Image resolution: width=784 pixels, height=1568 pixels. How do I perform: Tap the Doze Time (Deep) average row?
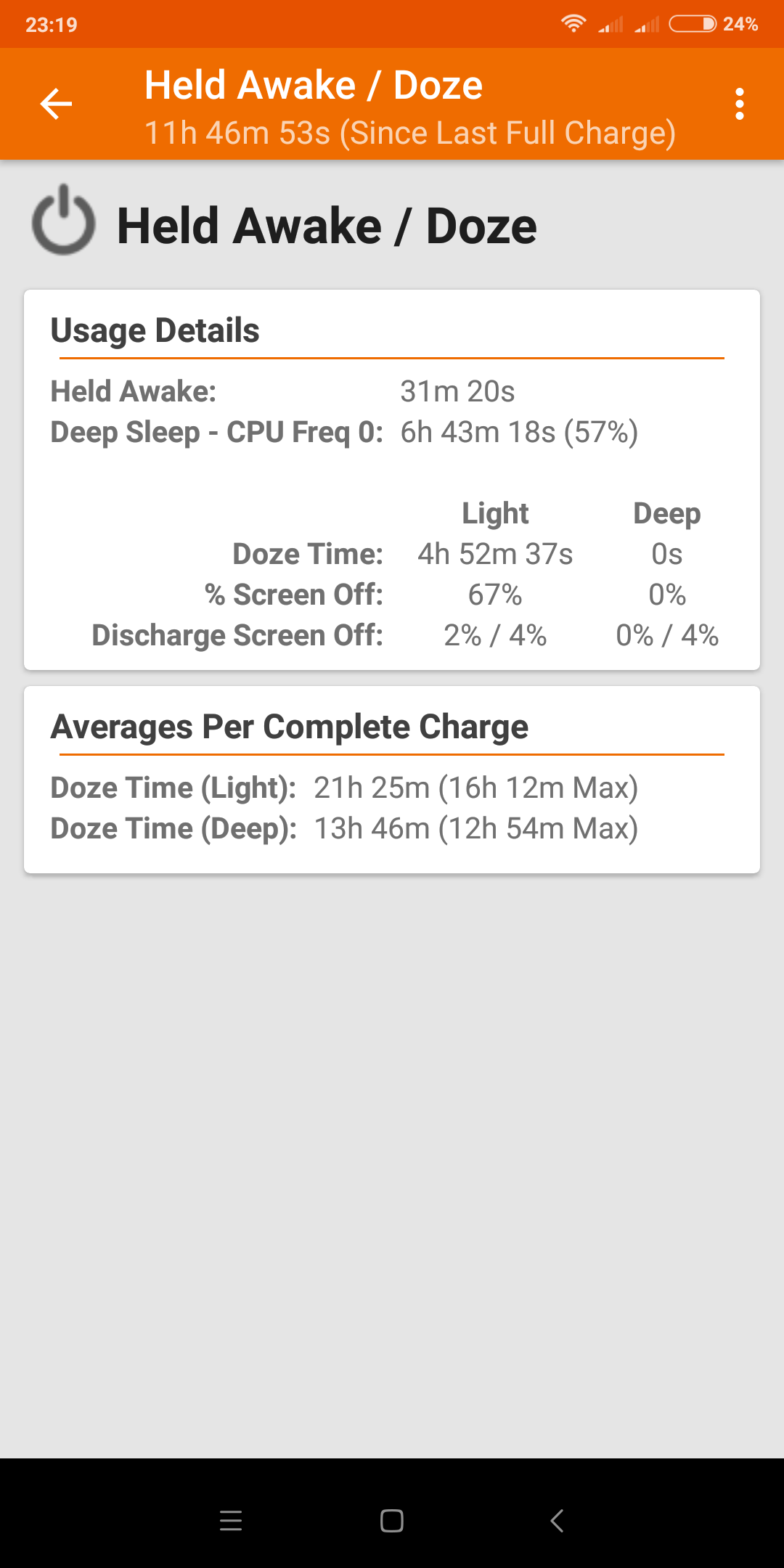pyautogui.click(x=344, y=828)
